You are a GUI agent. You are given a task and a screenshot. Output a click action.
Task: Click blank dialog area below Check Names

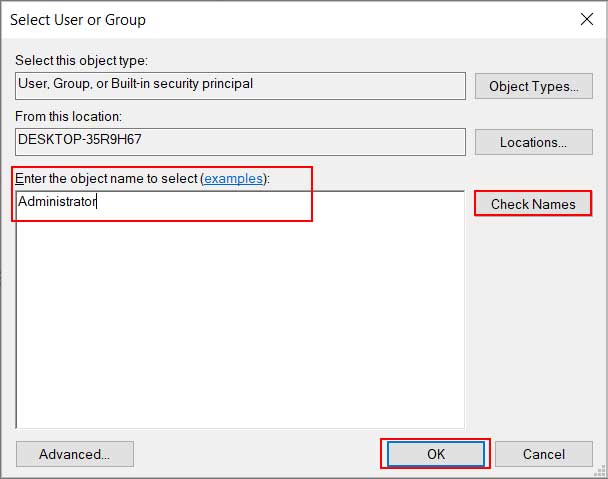click(533, 320)
